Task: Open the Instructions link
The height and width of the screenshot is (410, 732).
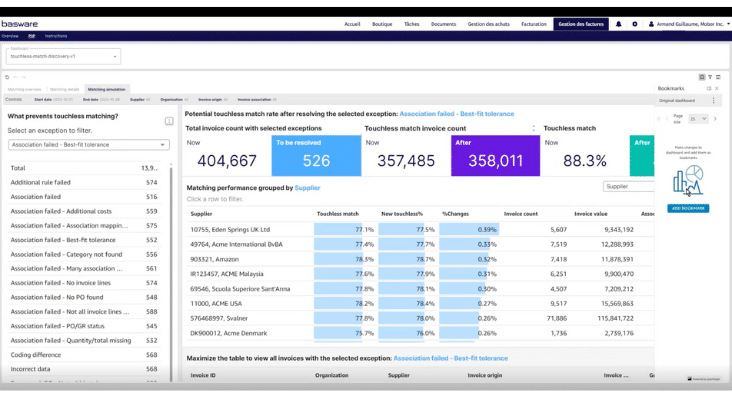Action: click(x=56, y=35)
